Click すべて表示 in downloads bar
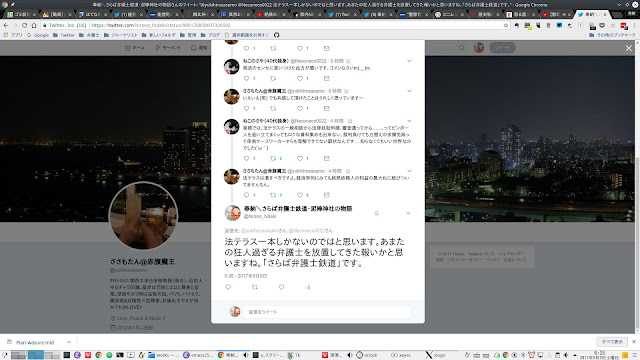Viewport: 640px width, 360px height. click(x=612, y=342)
